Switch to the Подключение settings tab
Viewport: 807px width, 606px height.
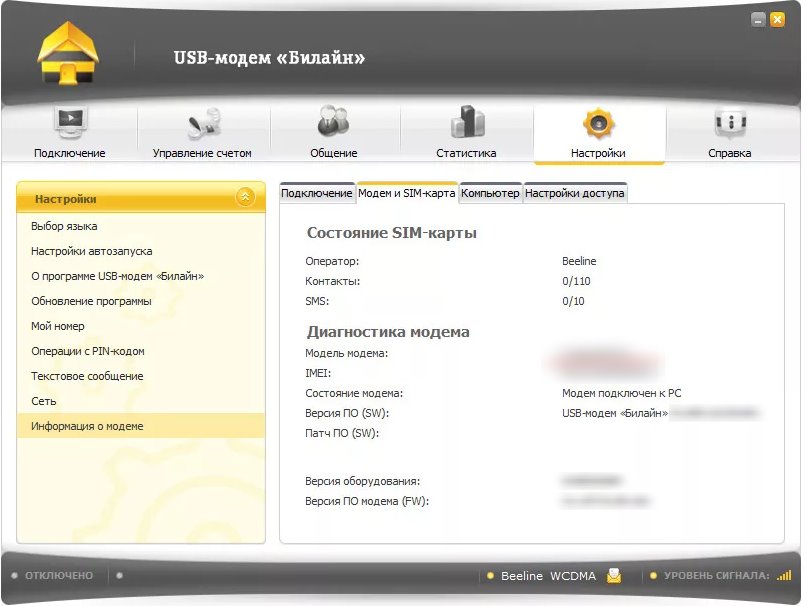coord(316,193)
